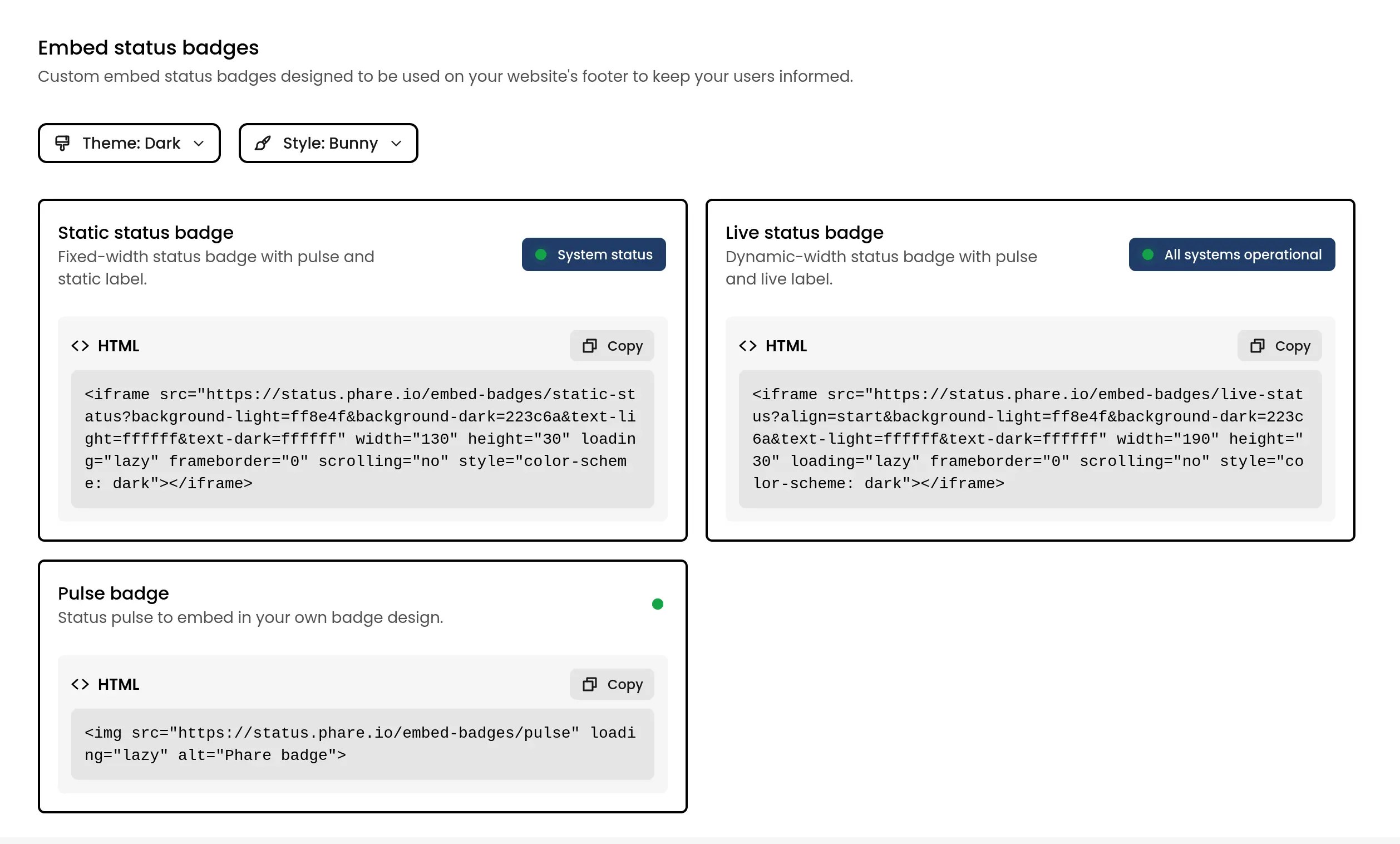The image size is (1400, 844).
Task: Click the Embed status badges title
Action: click(149, 48)
